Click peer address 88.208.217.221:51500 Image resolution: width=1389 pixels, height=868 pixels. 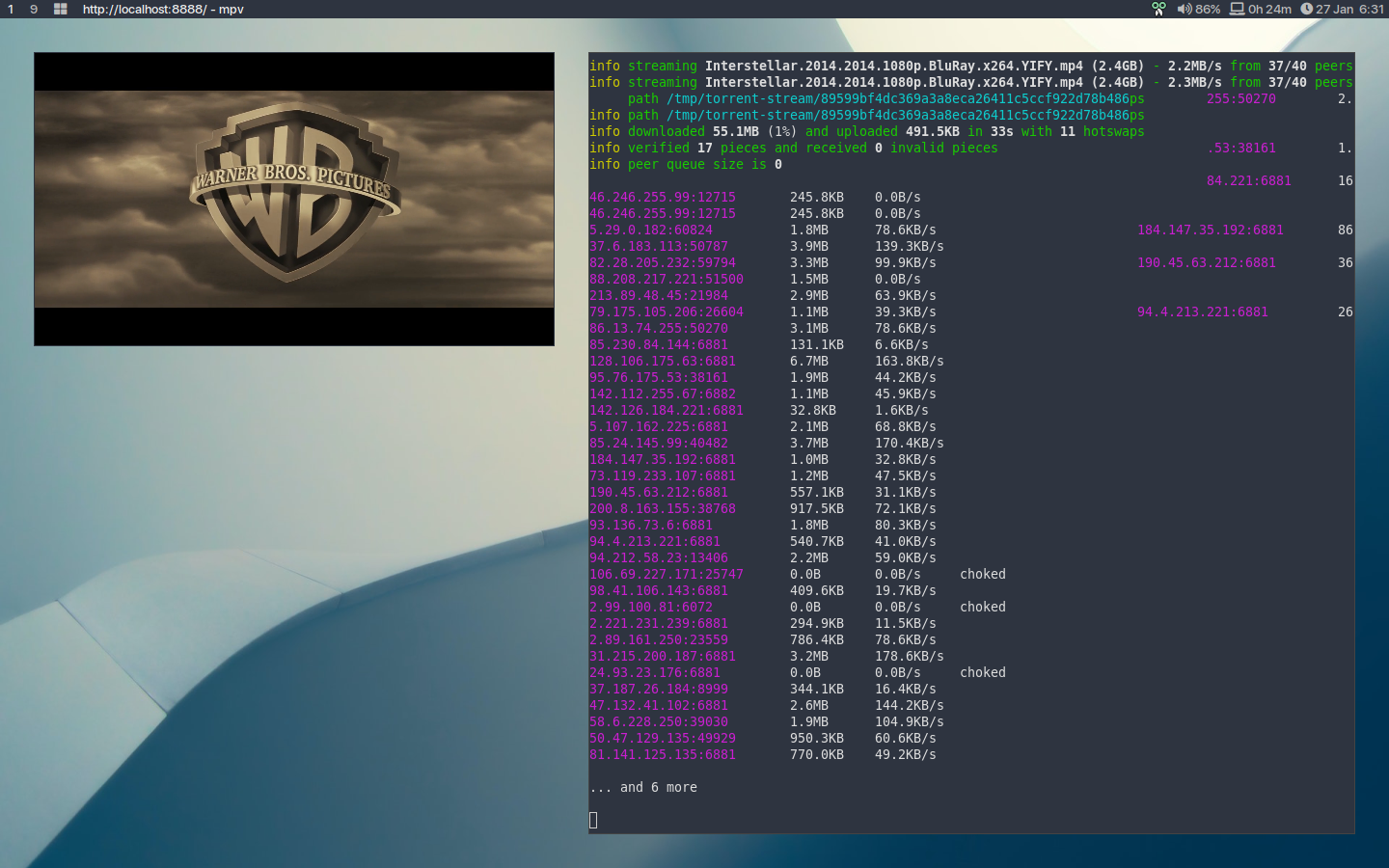pyautogui.click(x=667, y=279)
